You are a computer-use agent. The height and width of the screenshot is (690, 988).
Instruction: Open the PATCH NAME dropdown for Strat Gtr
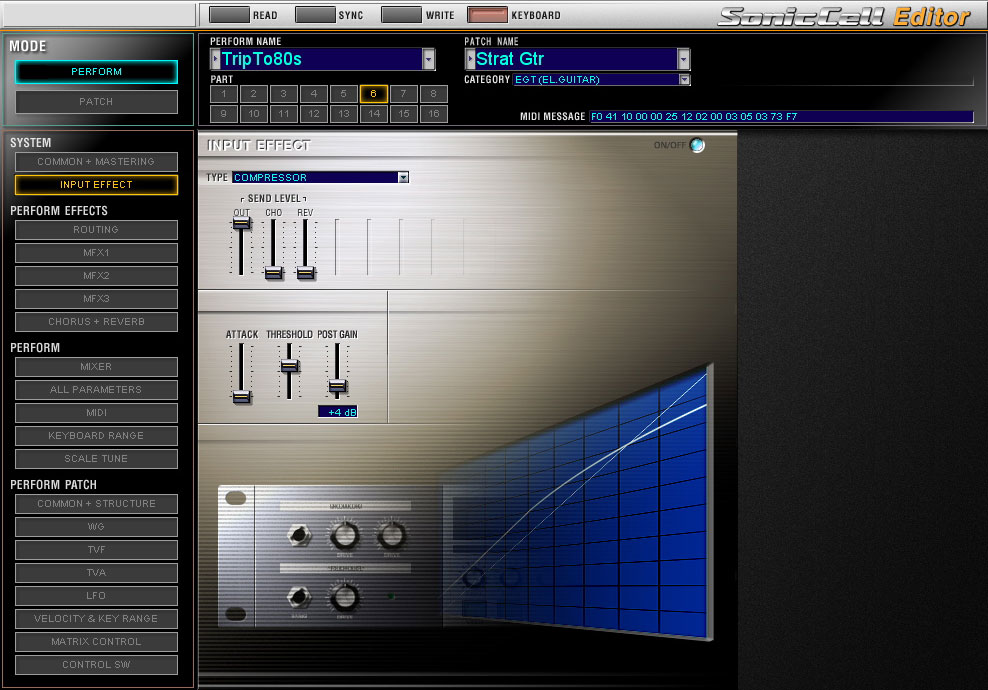683,60
